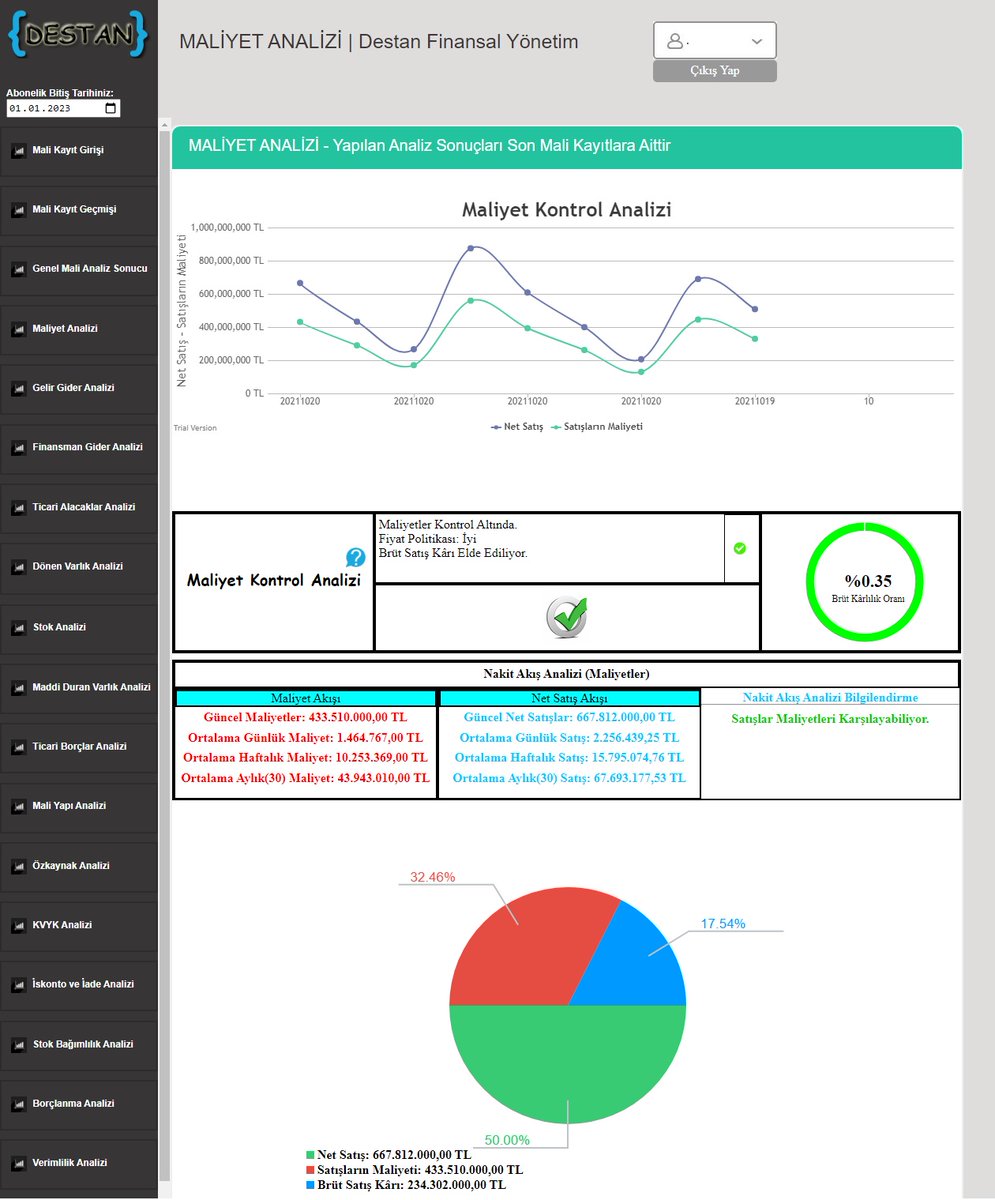
Task: Select Maliyet Analizi in the sidebar
Action: (79, 329)
